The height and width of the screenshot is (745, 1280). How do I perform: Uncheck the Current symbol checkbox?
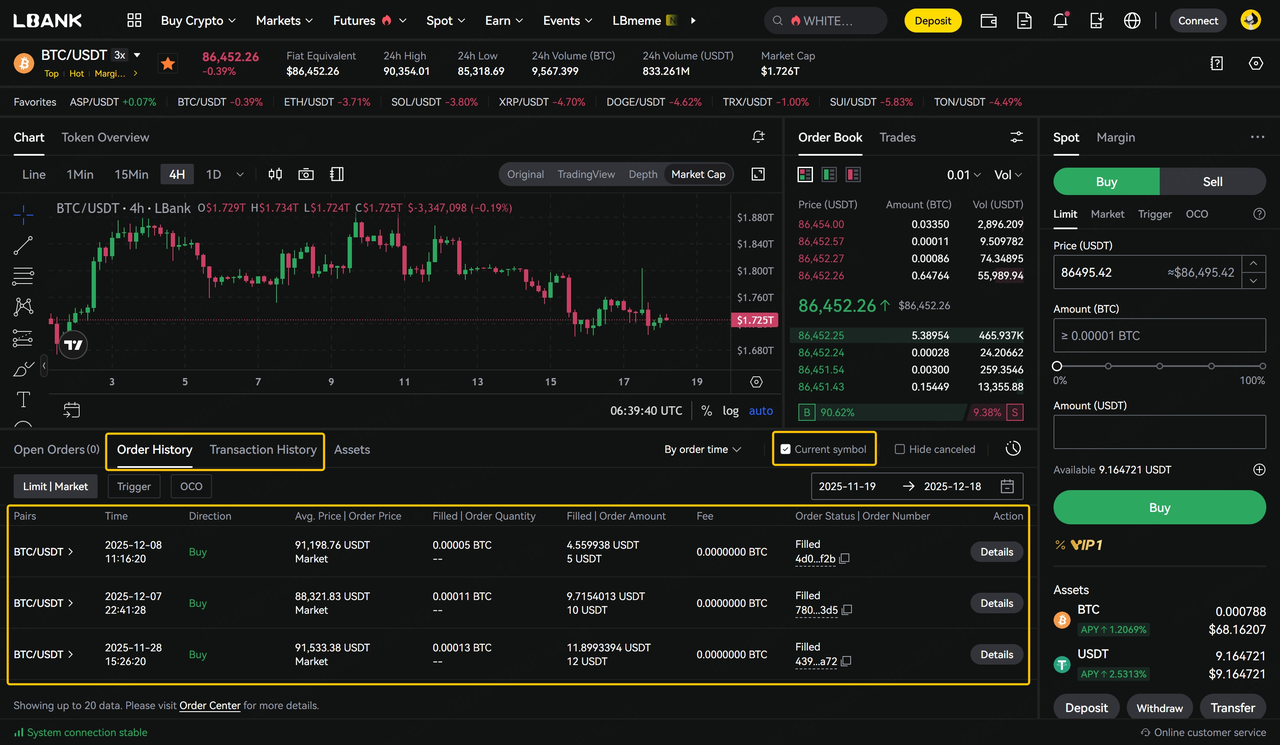786,450
